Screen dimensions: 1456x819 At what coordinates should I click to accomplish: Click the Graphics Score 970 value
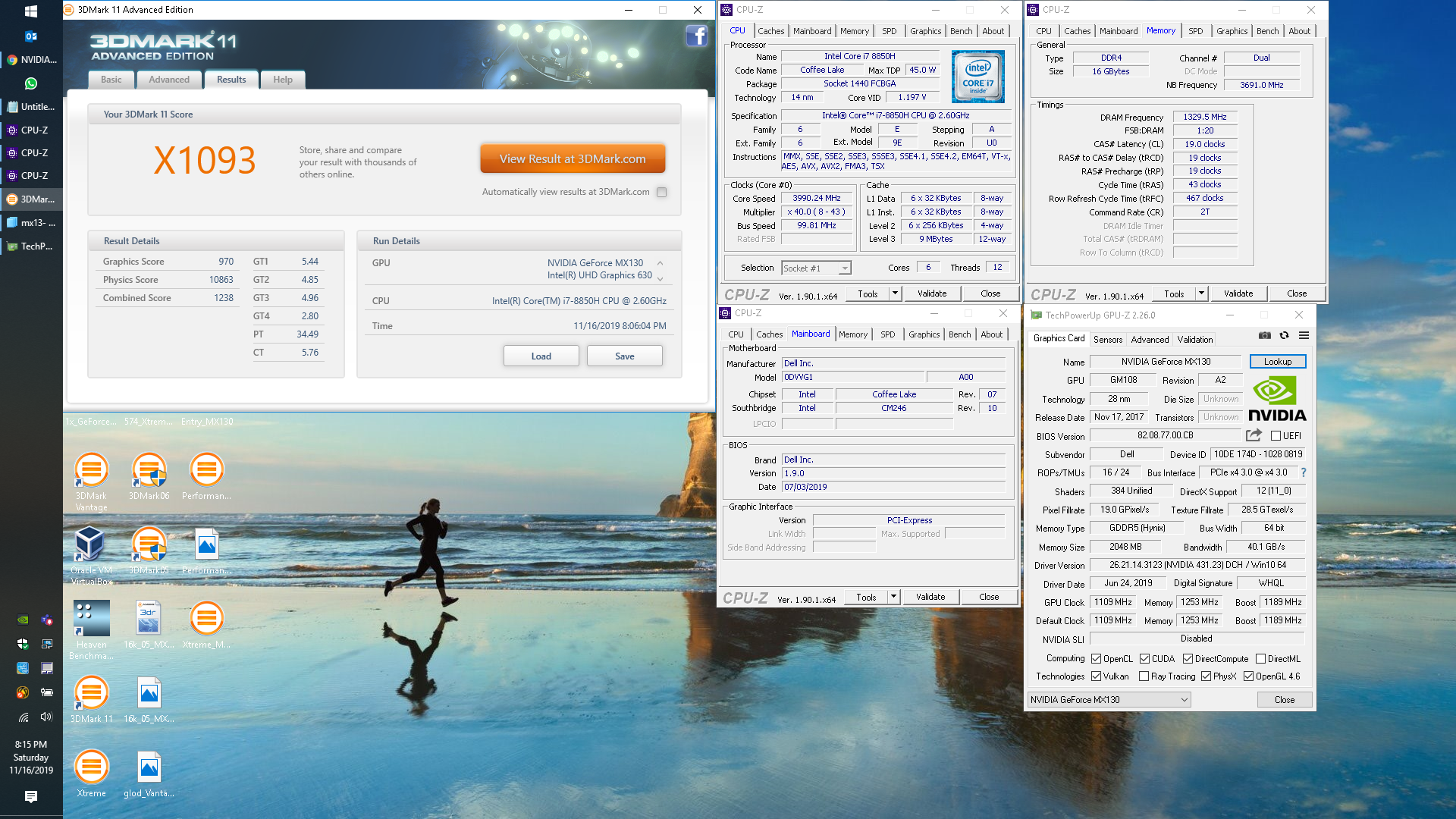pos(226,262)
